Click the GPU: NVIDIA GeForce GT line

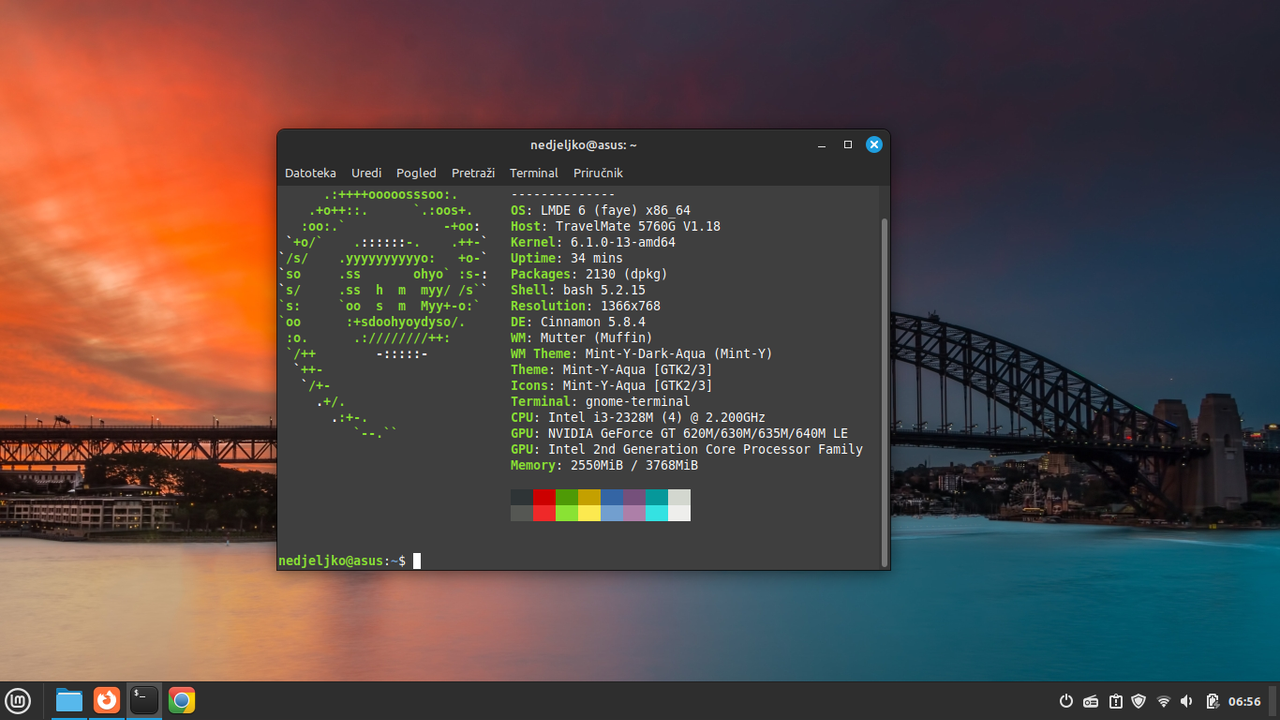point(679,433)
